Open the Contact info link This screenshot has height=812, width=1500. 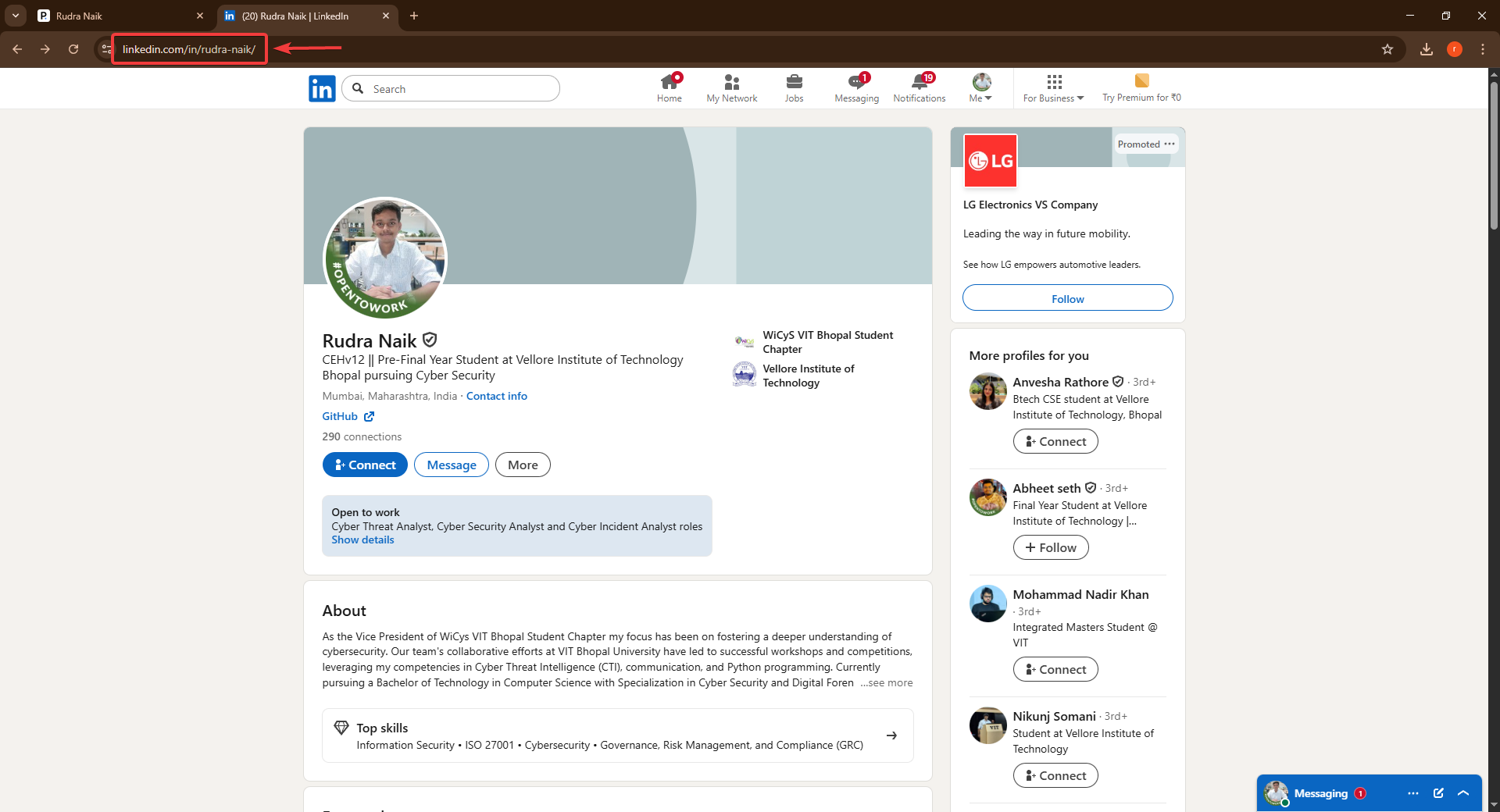497,396
